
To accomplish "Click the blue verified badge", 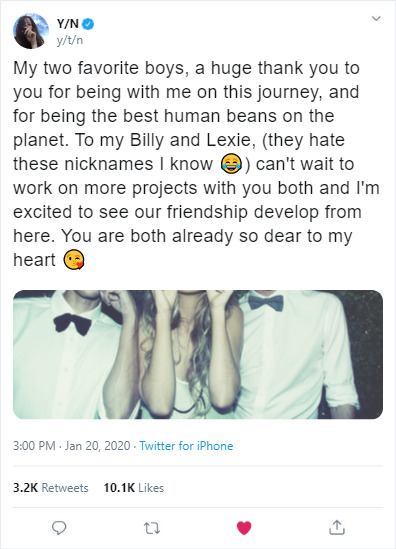I will tap(88, 24).
